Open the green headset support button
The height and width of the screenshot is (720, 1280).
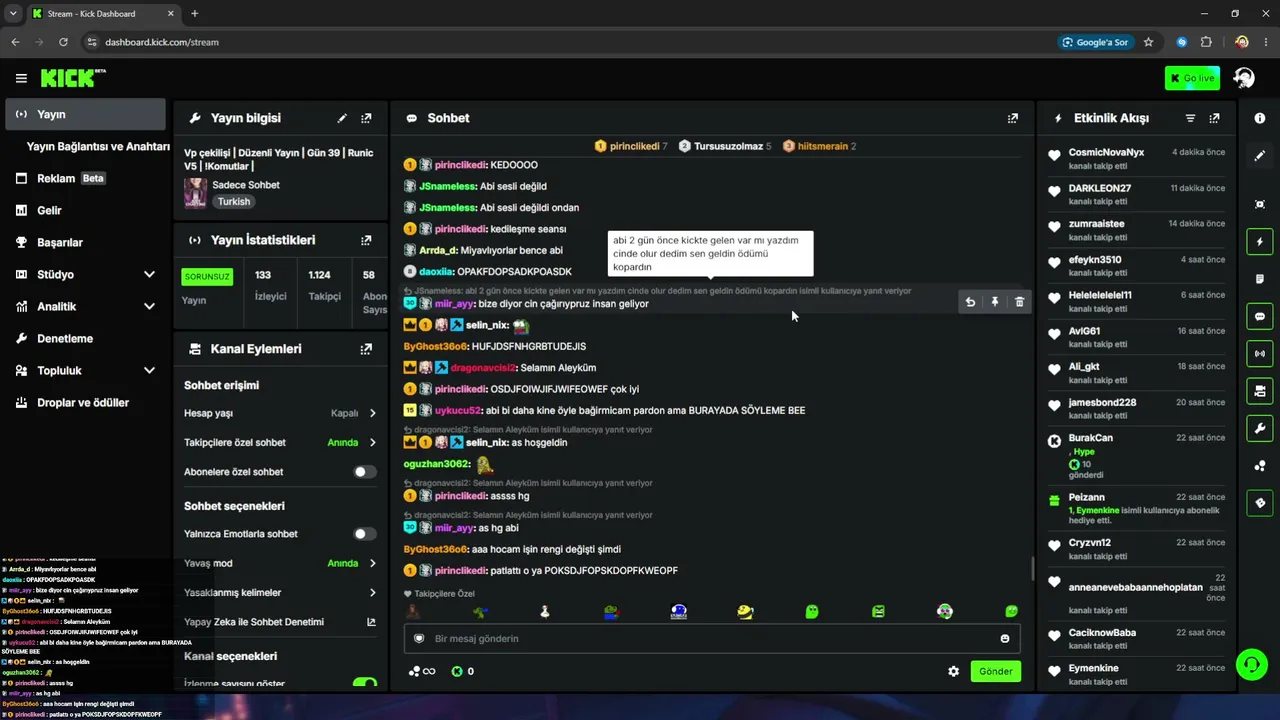tap(1251, 664)
